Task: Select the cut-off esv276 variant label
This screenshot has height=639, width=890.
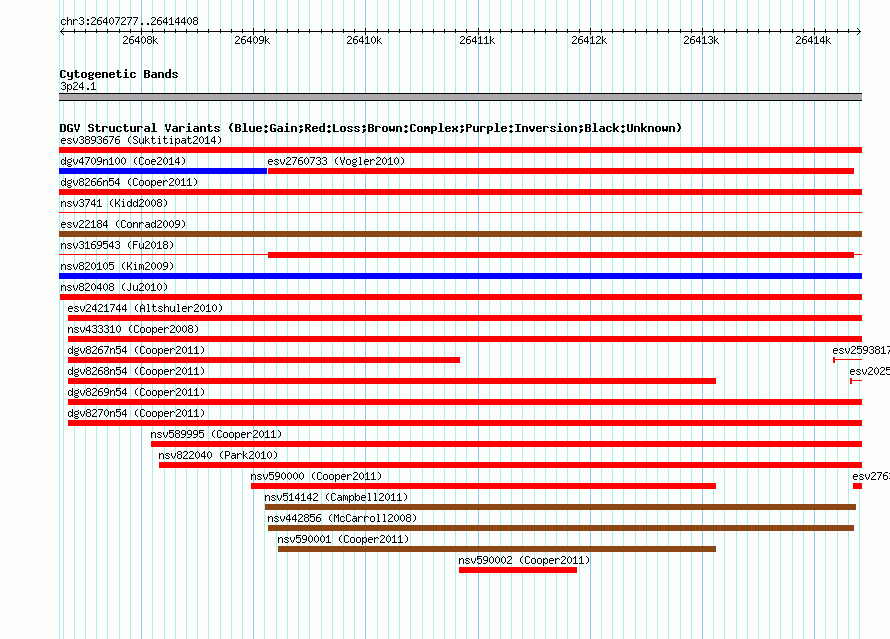Action: click(x=871, y=476)
